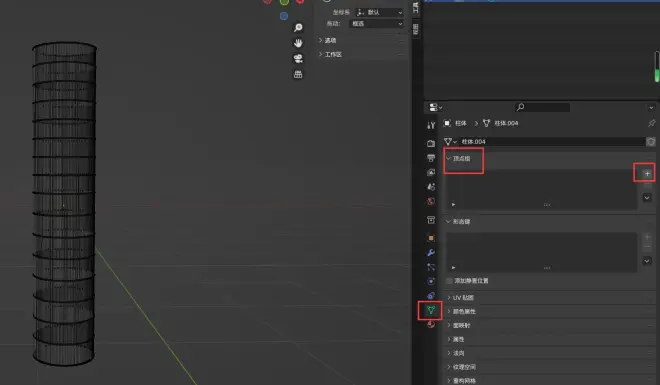
Task: Open the Tool settings tab
Action: click(x=431, y=125)
